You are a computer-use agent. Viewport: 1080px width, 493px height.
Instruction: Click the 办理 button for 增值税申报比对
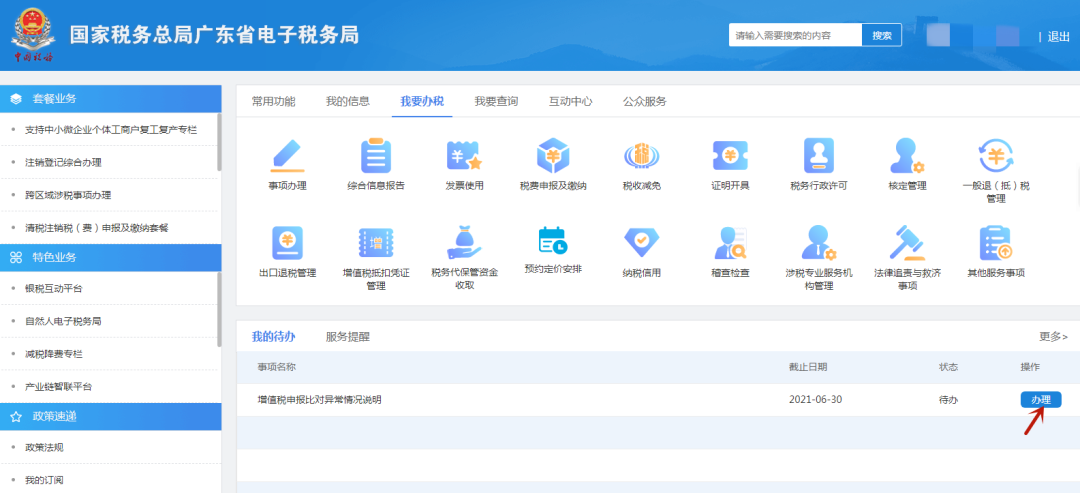1041,399
